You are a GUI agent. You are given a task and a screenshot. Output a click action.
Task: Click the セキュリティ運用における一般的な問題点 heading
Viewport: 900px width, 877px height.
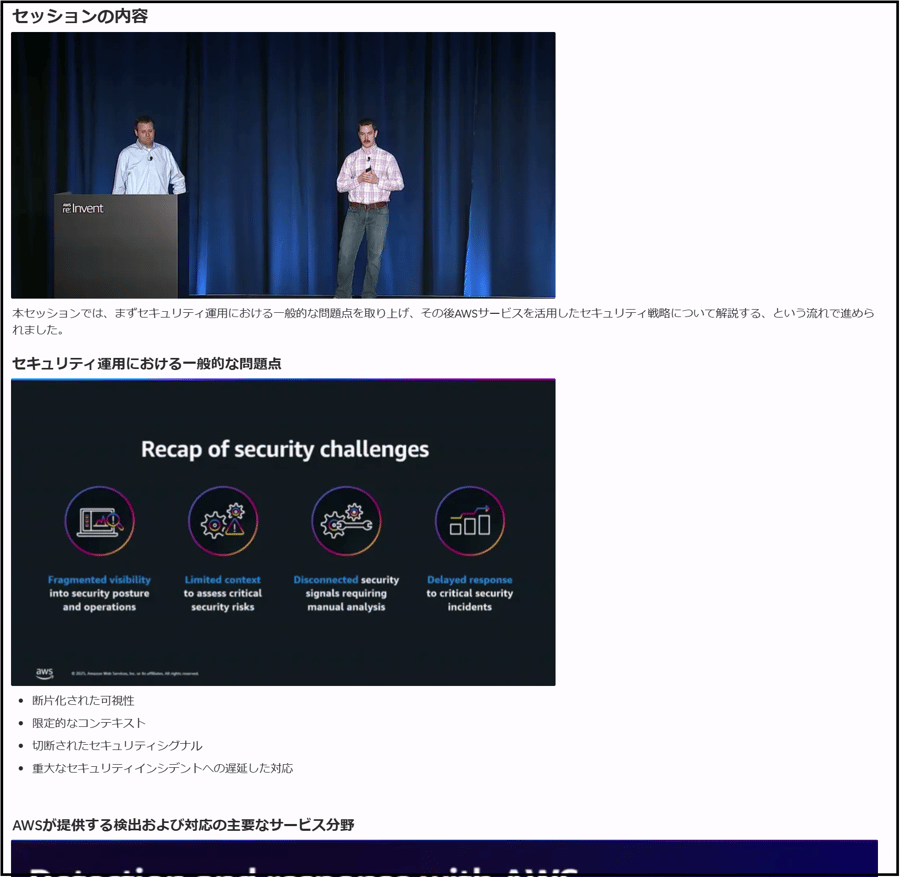[x=145, y=364]
